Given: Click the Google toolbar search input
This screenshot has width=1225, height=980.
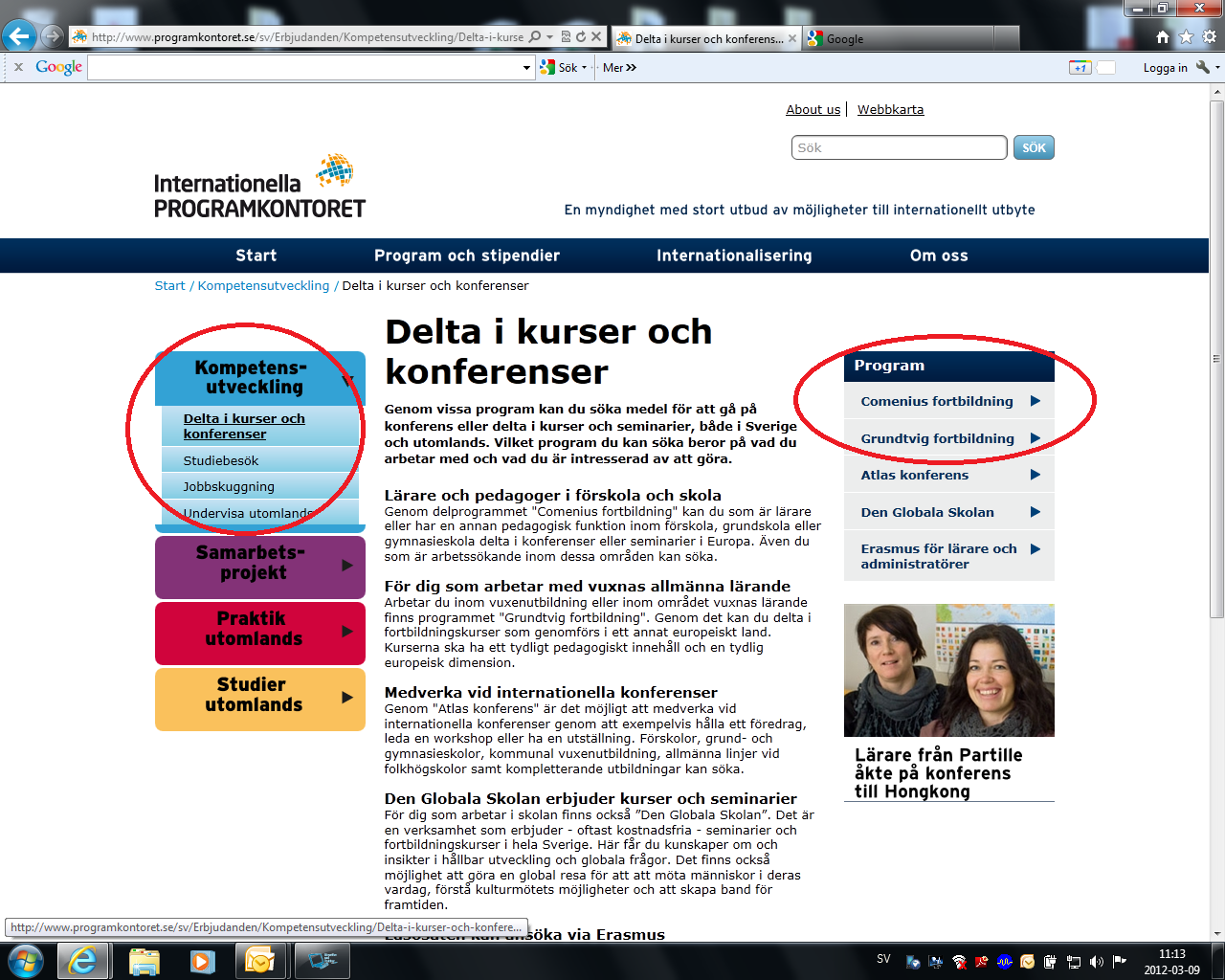Looking at the screenshot, I should tap(304, 68).
